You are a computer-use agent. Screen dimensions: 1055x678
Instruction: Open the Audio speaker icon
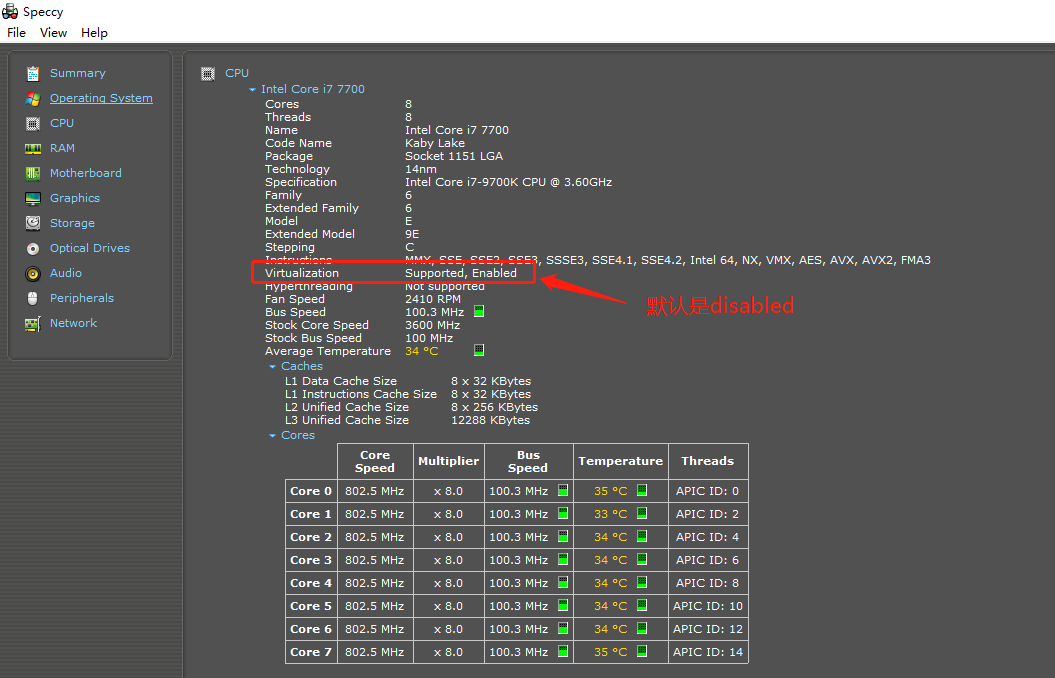[32, 272]
